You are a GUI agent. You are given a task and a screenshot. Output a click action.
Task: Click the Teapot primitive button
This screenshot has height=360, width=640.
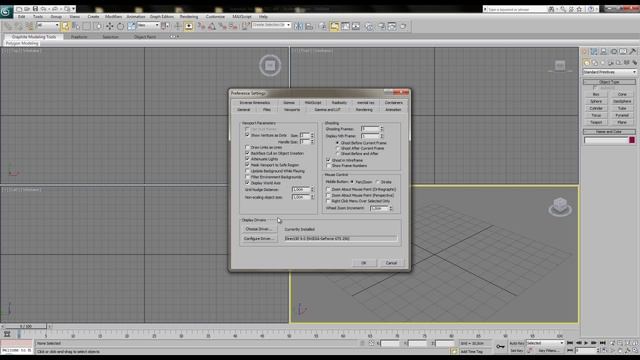point(596,122)
